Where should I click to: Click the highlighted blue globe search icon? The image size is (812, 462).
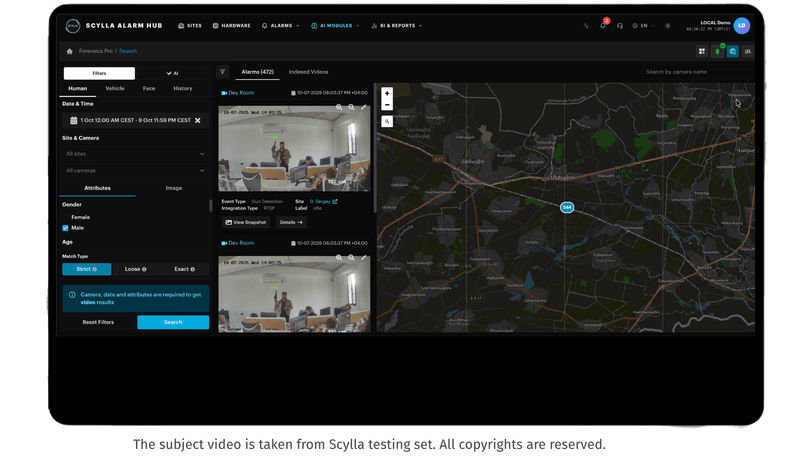coord(732,51)
